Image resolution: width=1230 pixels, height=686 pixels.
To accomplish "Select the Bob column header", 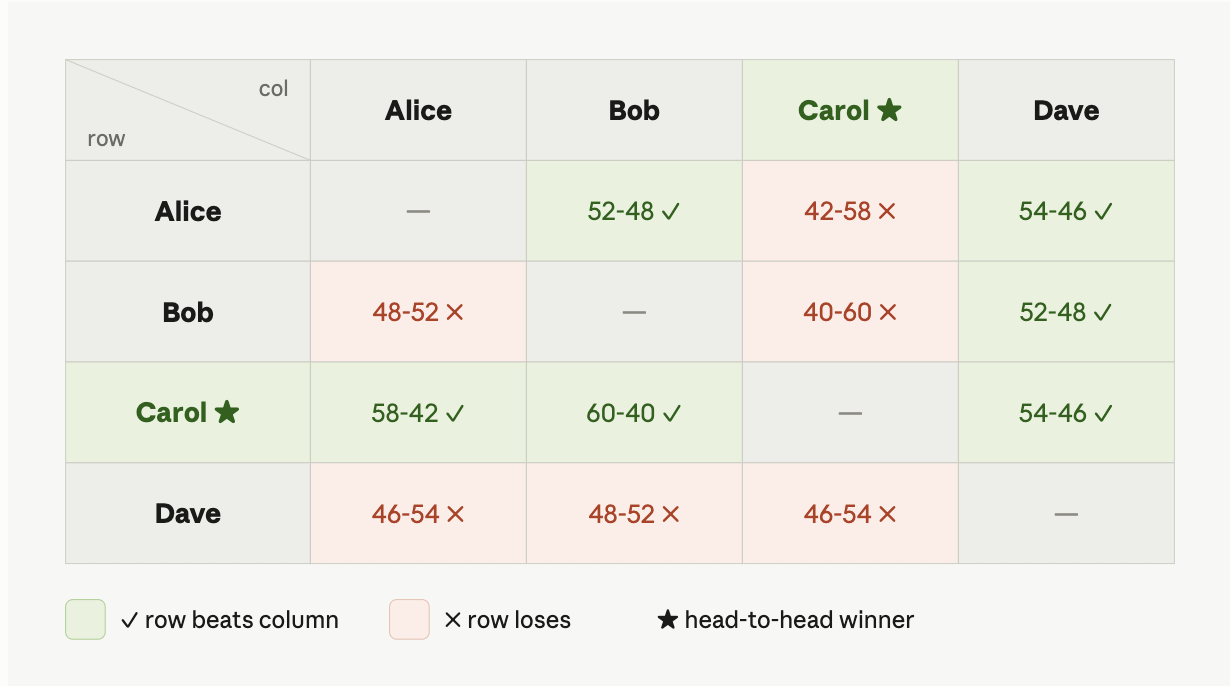I will (x=634, y=110).
